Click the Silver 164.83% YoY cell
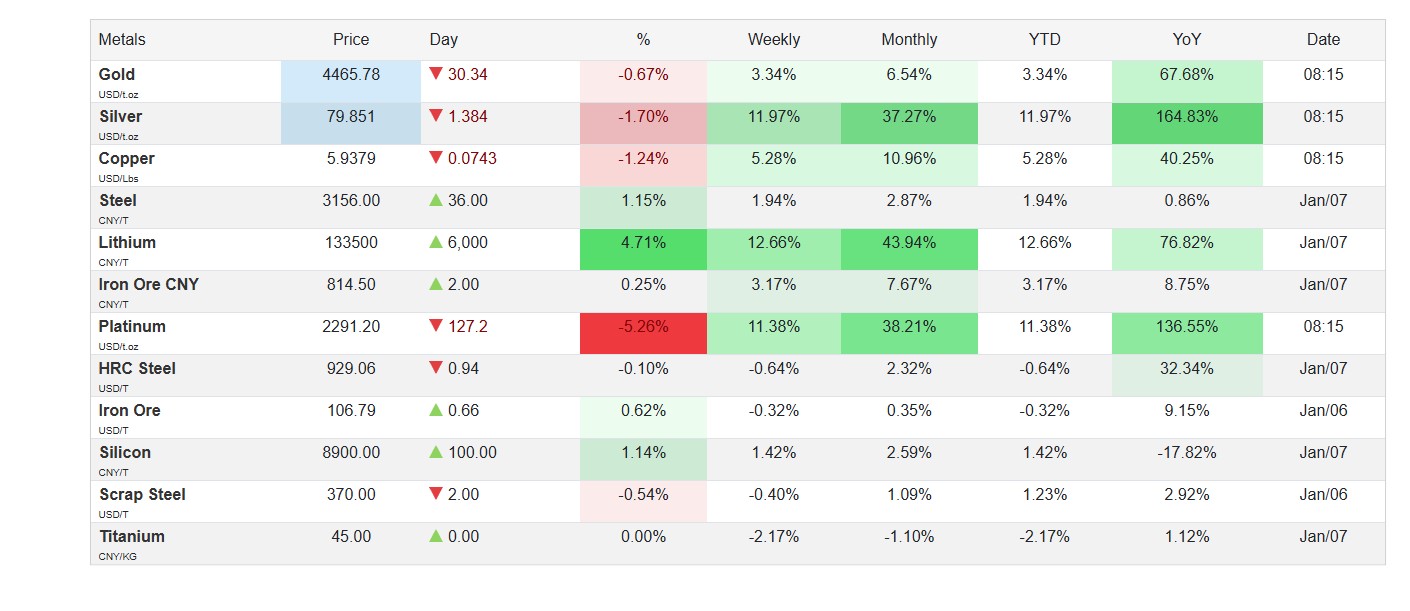This screenshot has width=1410, height=611. point(1187,117)
